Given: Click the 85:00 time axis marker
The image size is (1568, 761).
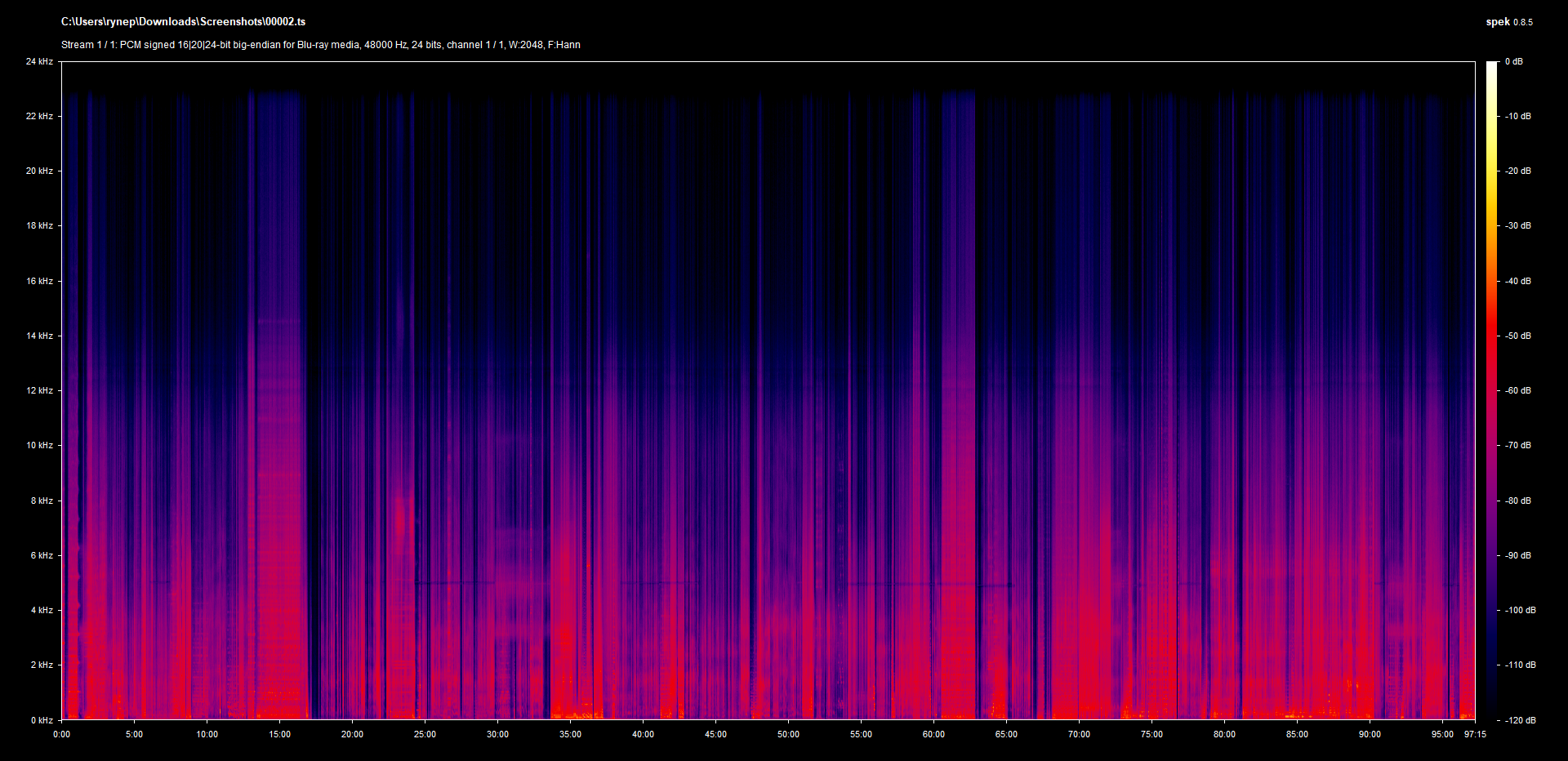Looking at the screenshot, I should click(x=1297, y=735).
